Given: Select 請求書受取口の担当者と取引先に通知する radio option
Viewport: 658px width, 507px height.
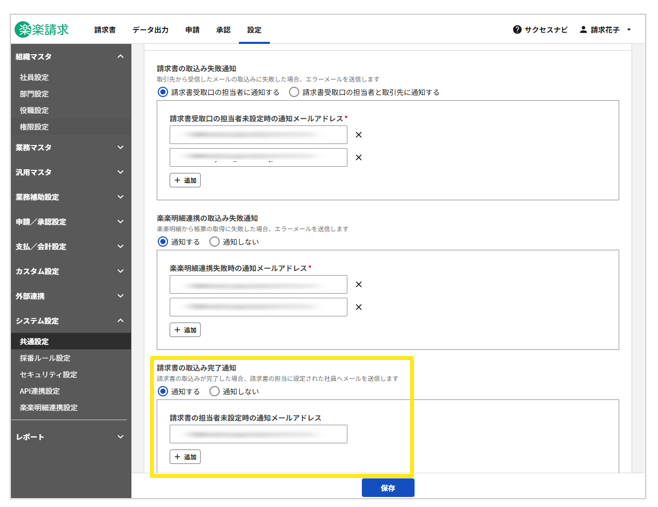Looking at the screenshot, I should (x=294, y=92).
